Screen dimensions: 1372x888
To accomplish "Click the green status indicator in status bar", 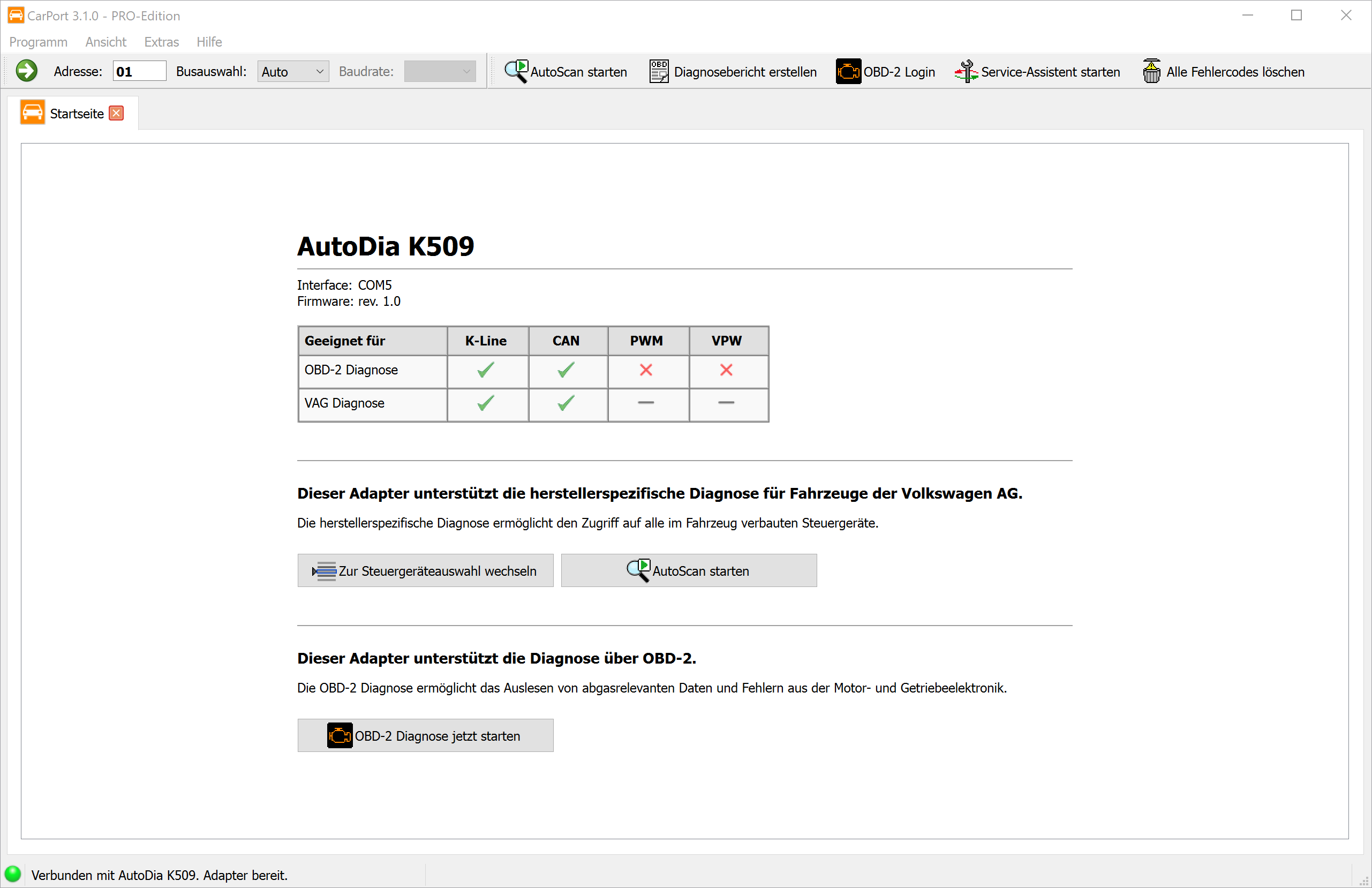I will pos(12,874).
